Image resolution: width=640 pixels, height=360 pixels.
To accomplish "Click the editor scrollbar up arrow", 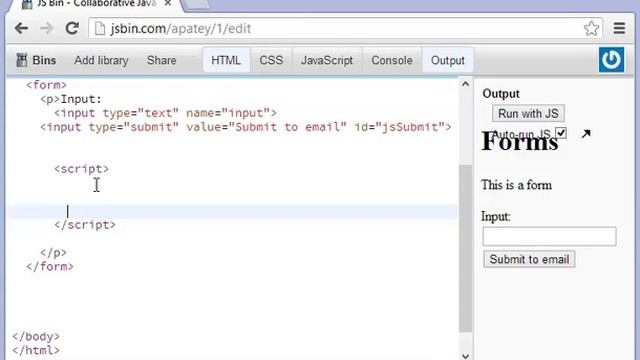I will click(465, 84).
